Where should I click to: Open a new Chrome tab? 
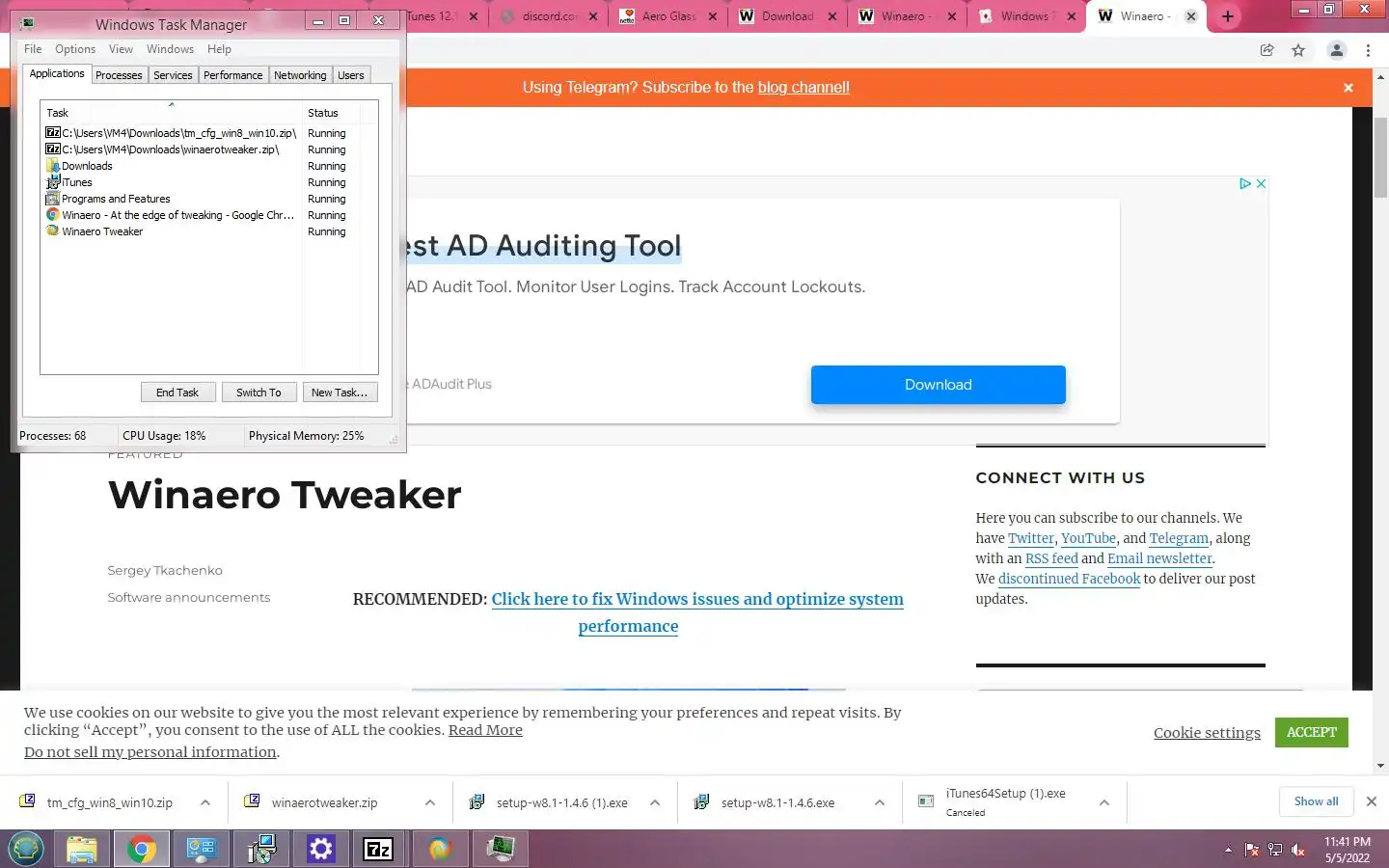pos(1227,16)
